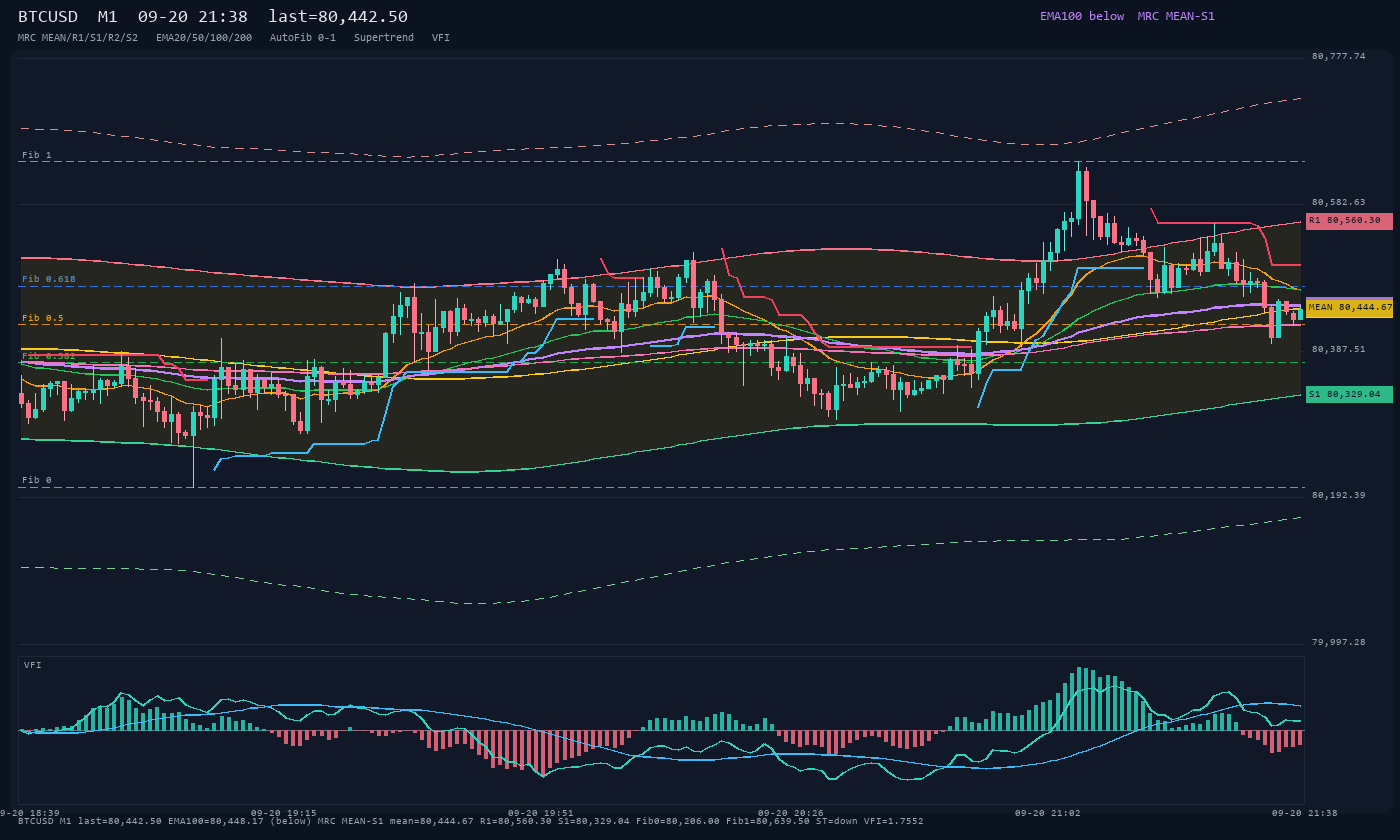Click the S1 80,329.04 price tag
1400x840 pixels.
[1349, 394]
